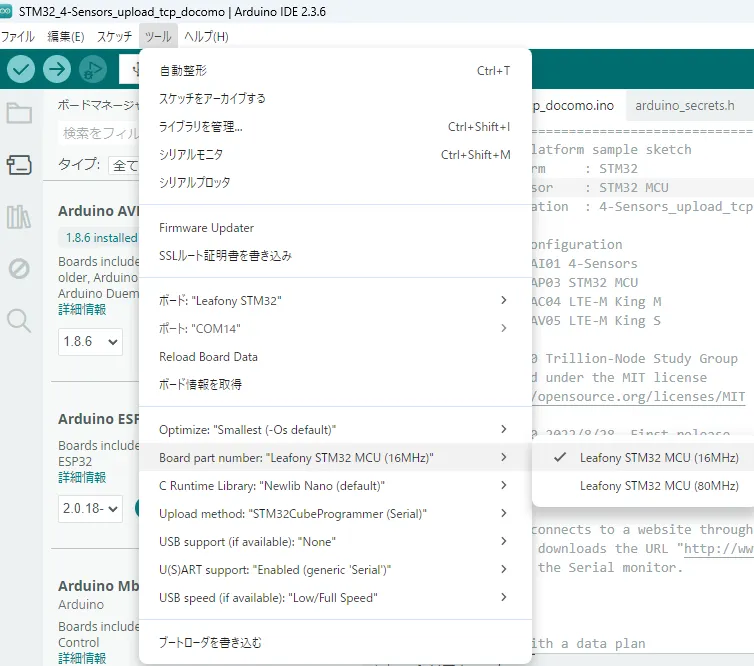Click ブートローダを書き込む menu entry
This screenshot has width=754, height=666.
click(210, 642)
